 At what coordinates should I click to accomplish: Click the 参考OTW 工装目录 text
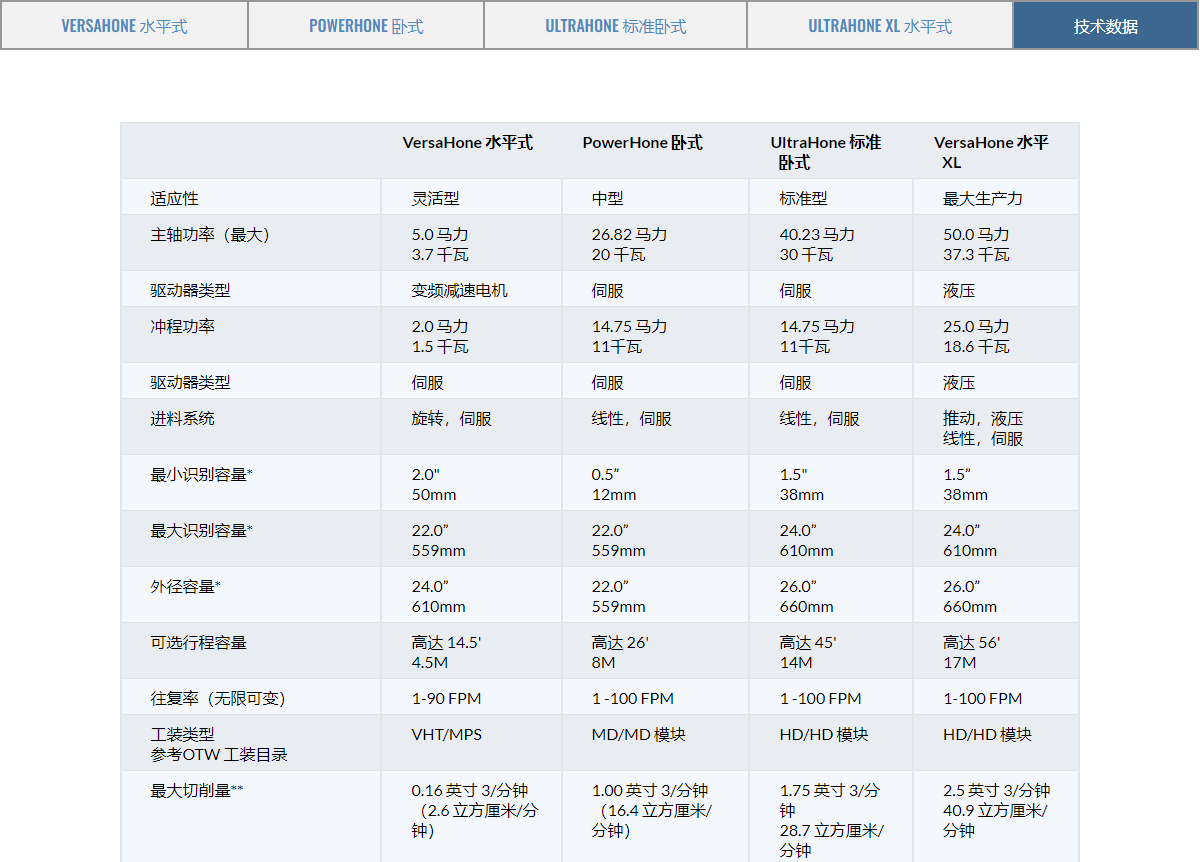click(218, 755)
